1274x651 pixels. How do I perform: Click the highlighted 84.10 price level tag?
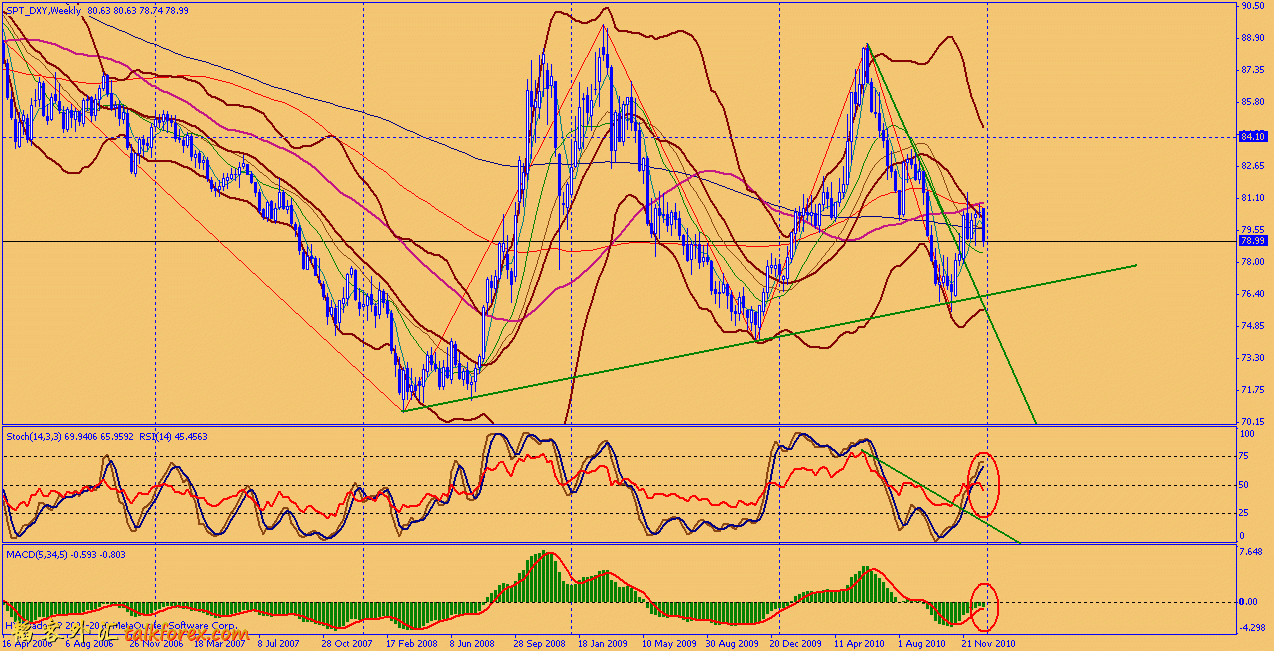coord(1252,136)
